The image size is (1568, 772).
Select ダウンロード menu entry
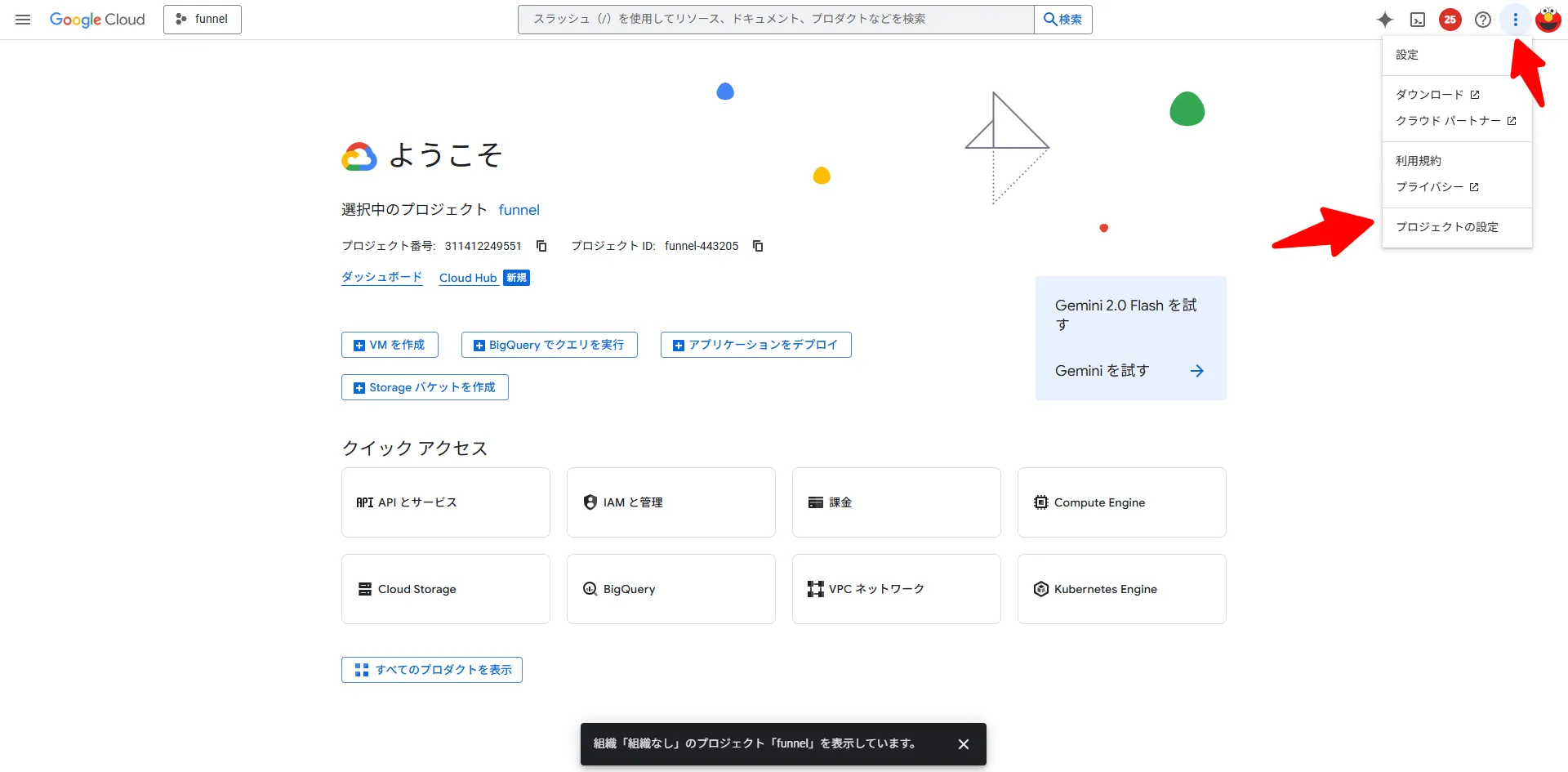[x=1457, y=95]
